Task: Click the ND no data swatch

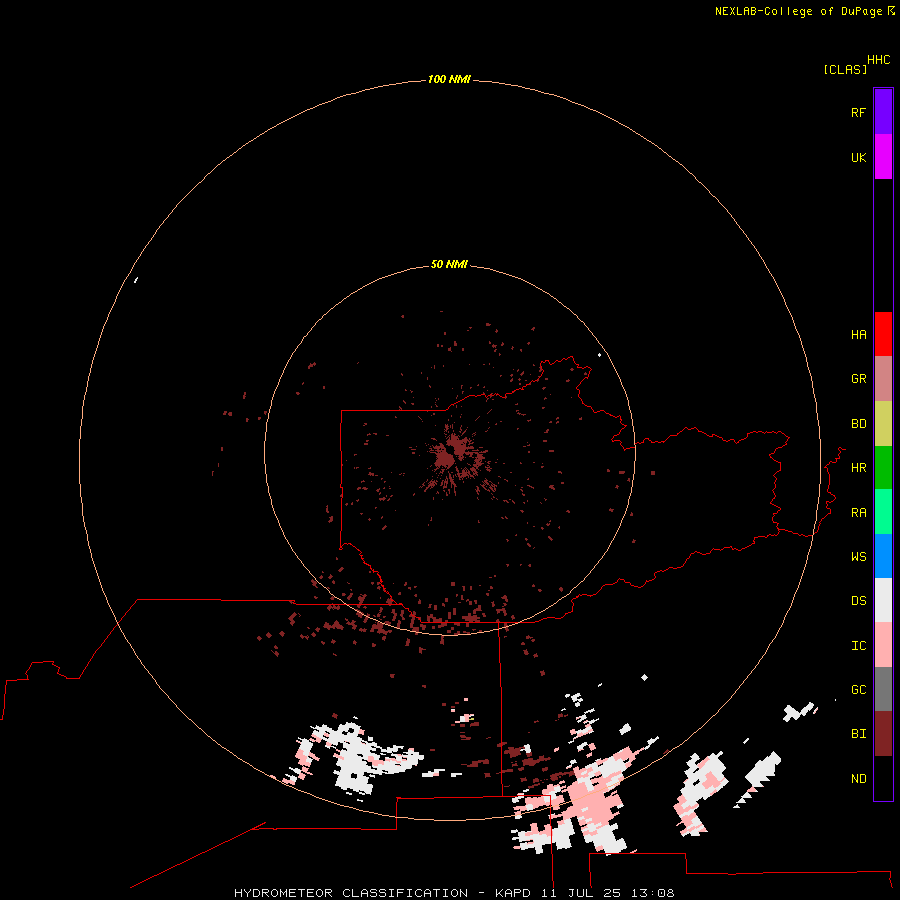Action: click(x=883, y=778)
